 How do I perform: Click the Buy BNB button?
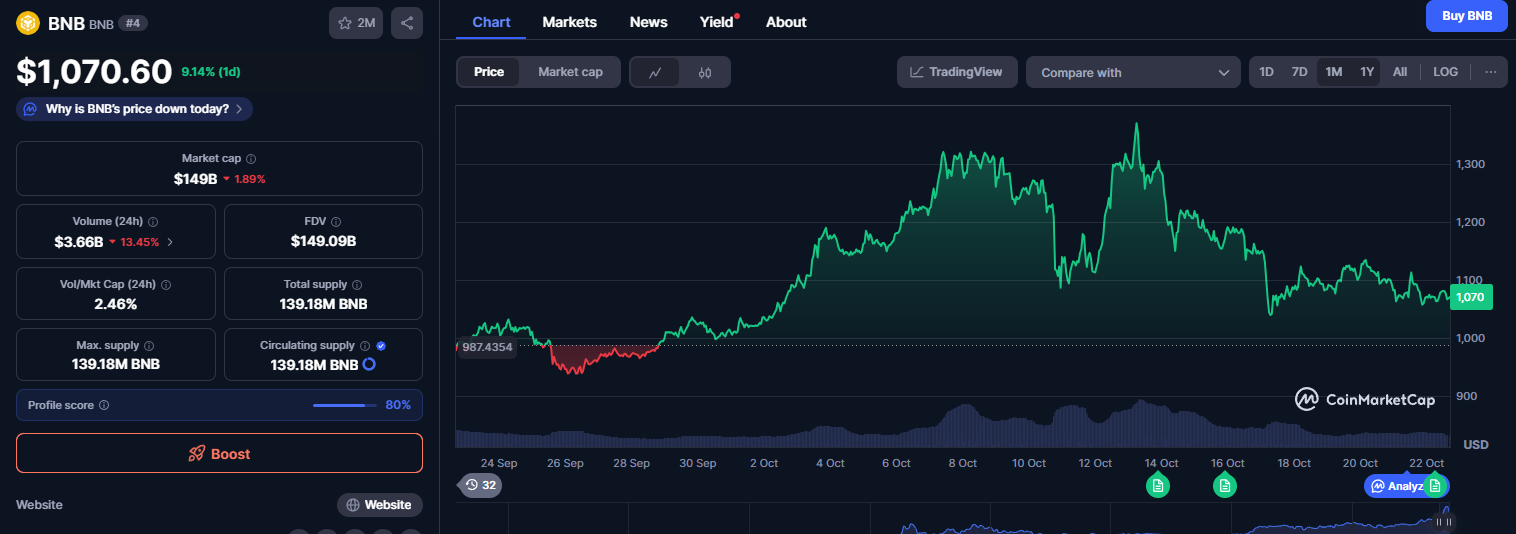point(1466,16)
